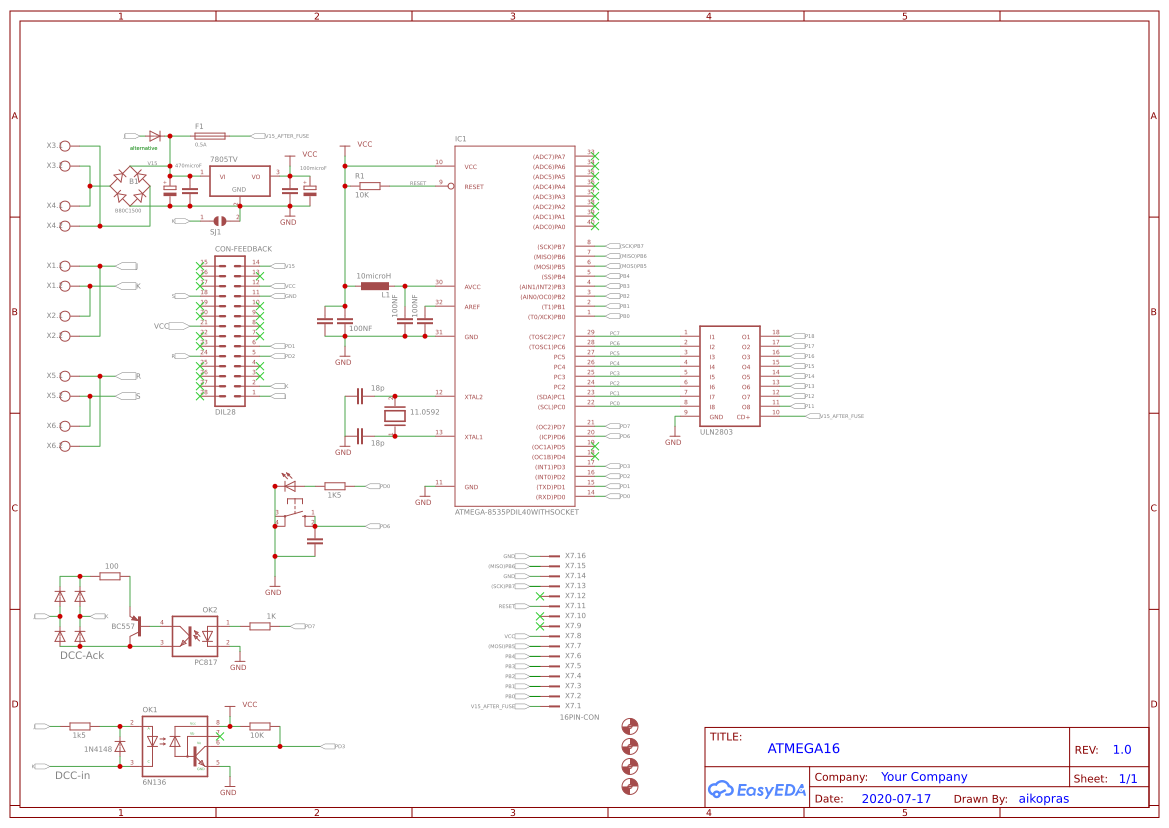
Task: Click the ATMEGA16 title text
Action: pos(803,748)
